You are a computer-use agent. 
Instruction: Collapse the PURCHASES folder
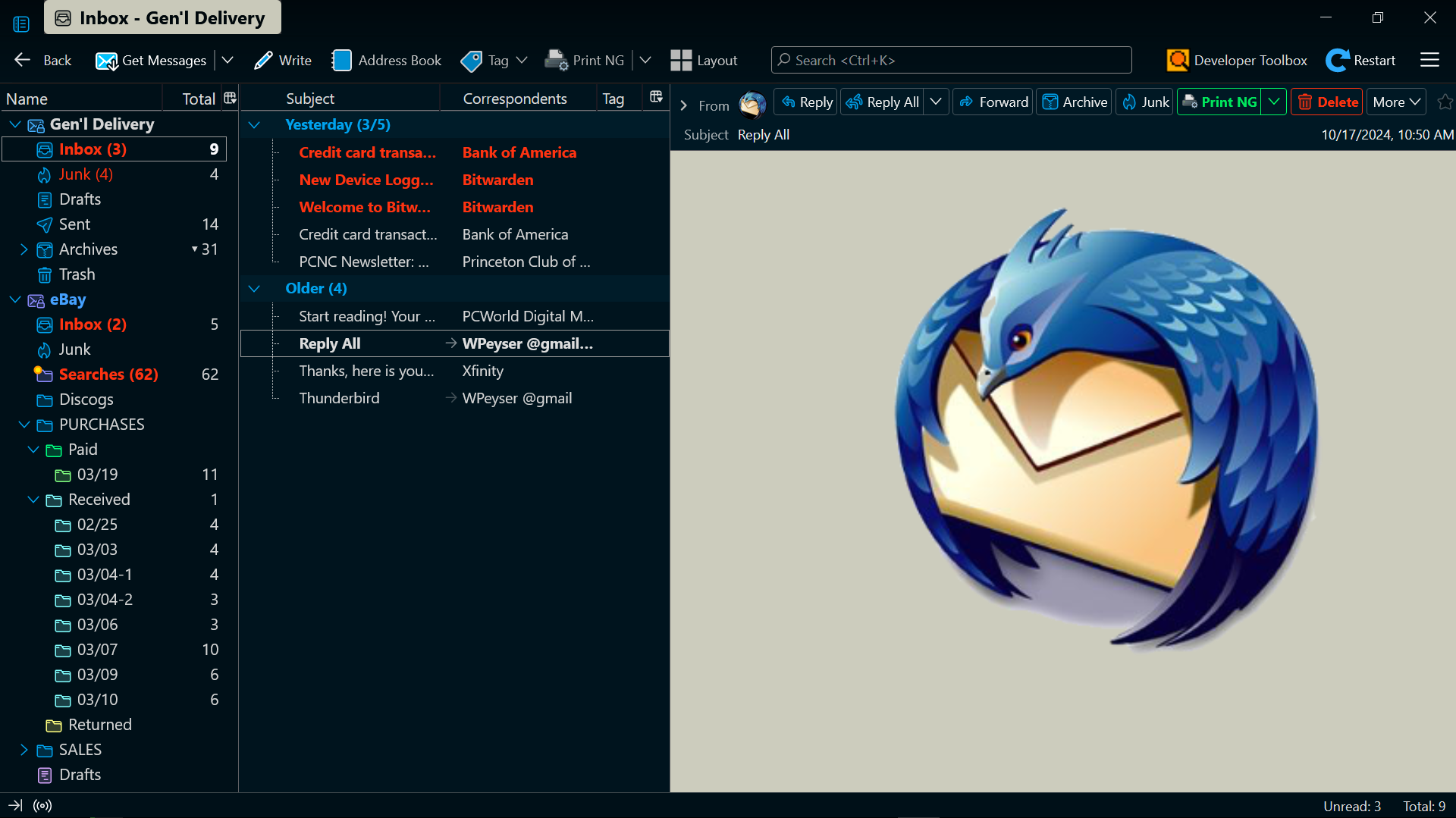click(24, 425)
